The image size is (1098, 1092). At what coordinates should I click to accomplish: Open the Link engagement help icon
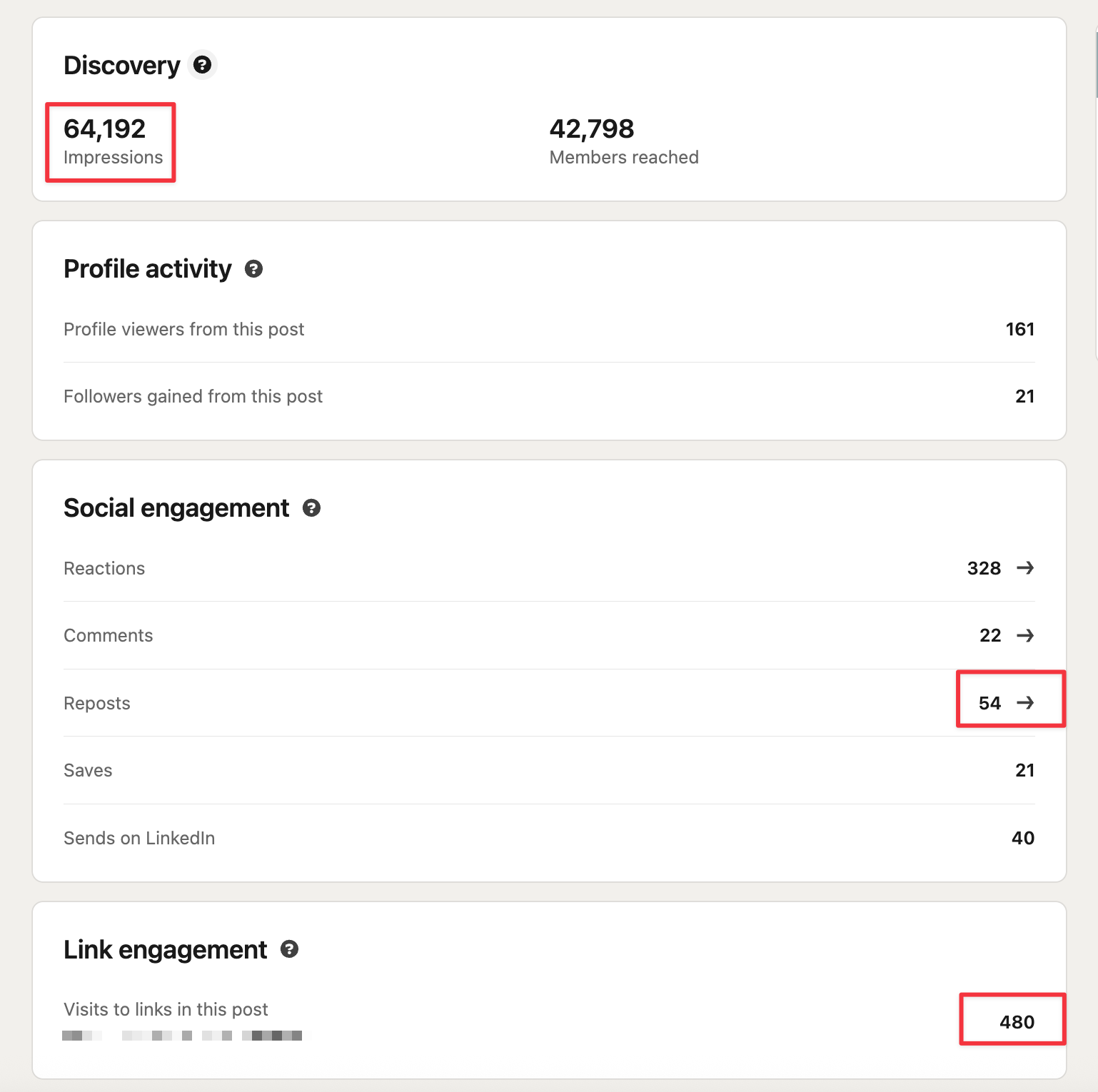(x=289, y=949)
